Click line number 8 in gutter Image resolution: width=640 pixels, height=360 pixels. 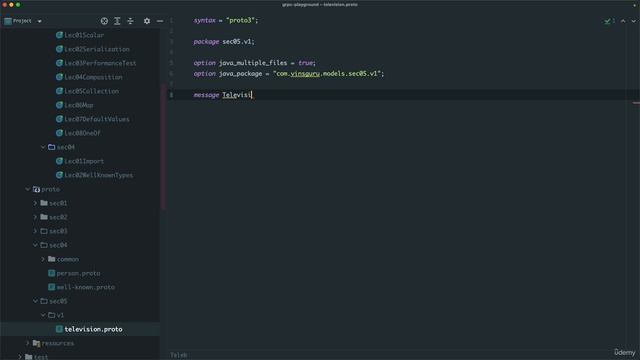pyautogui.click(x=171, y=95)
